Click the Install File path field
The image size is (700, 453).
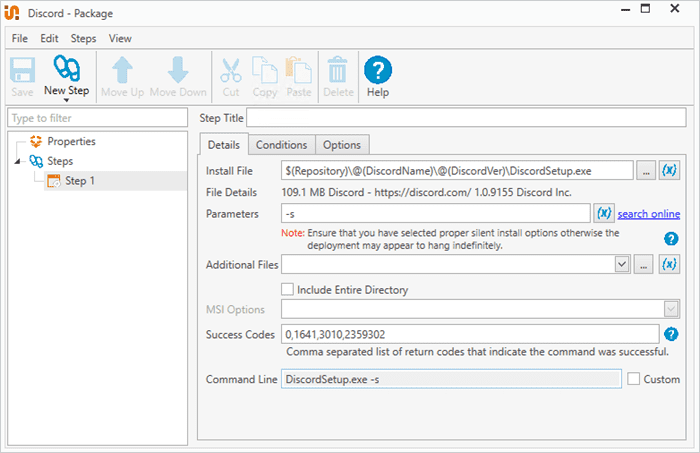point(457,170)
